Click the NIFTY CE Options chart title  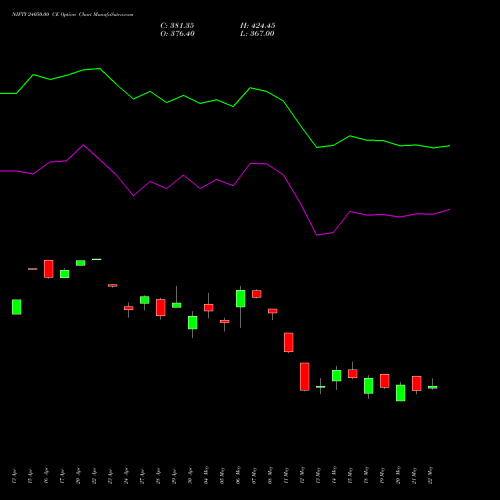pos(73,15)
